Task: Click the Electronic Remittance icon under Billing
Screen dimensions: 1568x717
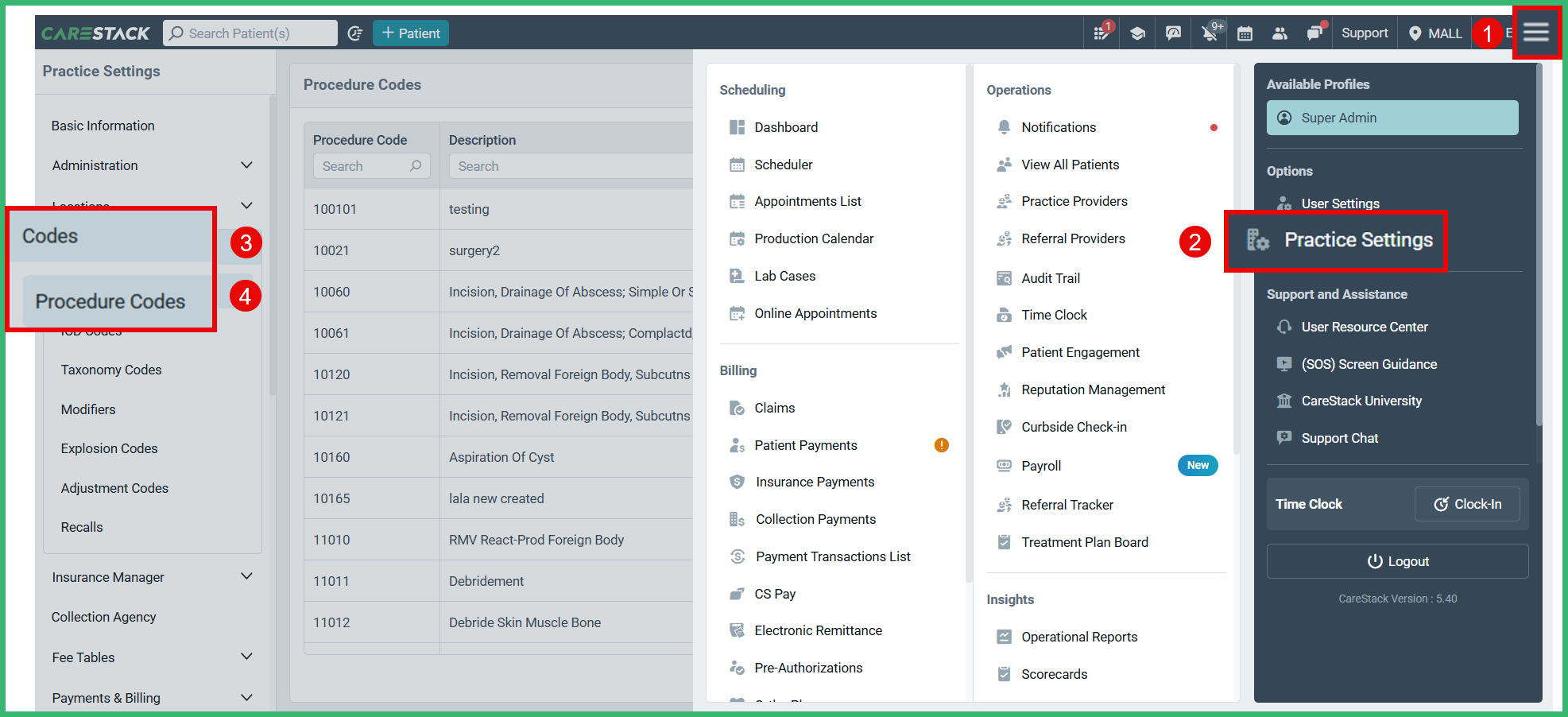Action: 737,630
